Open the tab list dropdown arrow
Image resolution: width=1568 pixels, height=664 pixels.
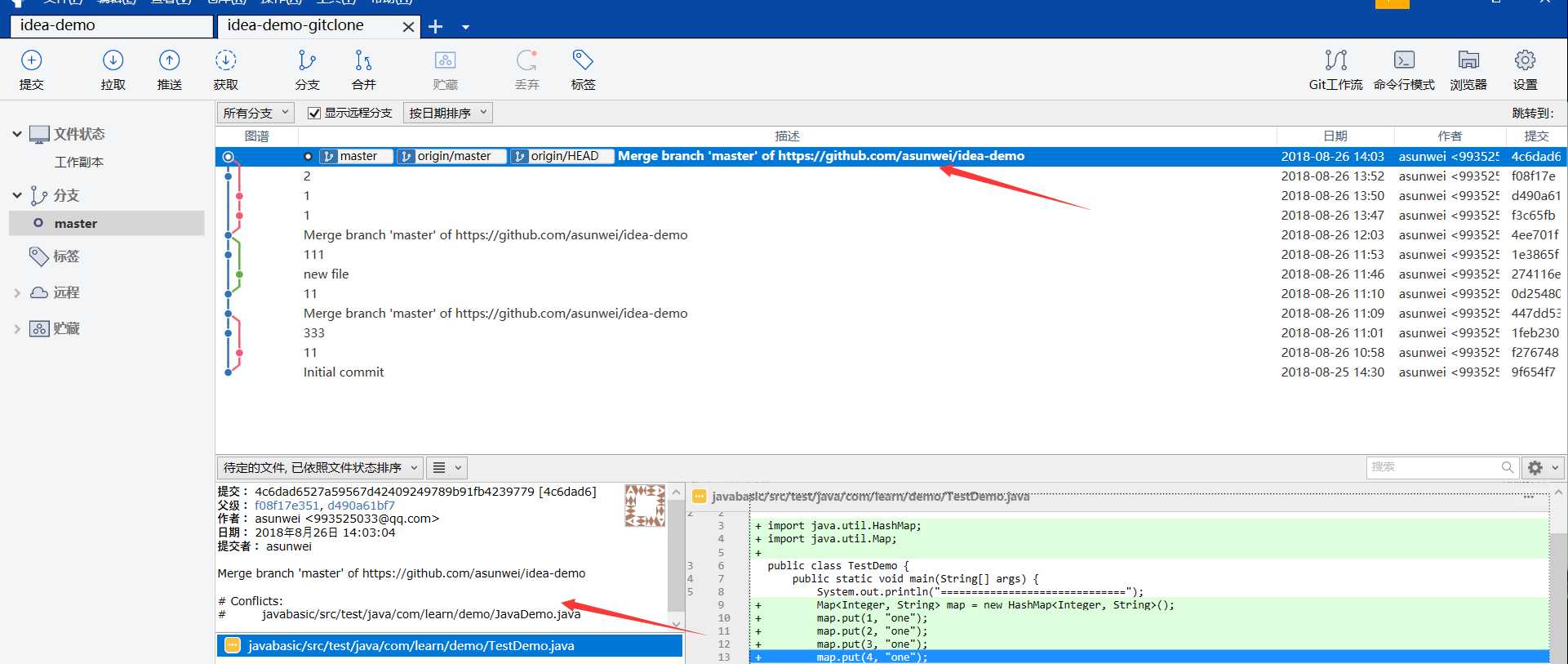click(x=465, y=27)
